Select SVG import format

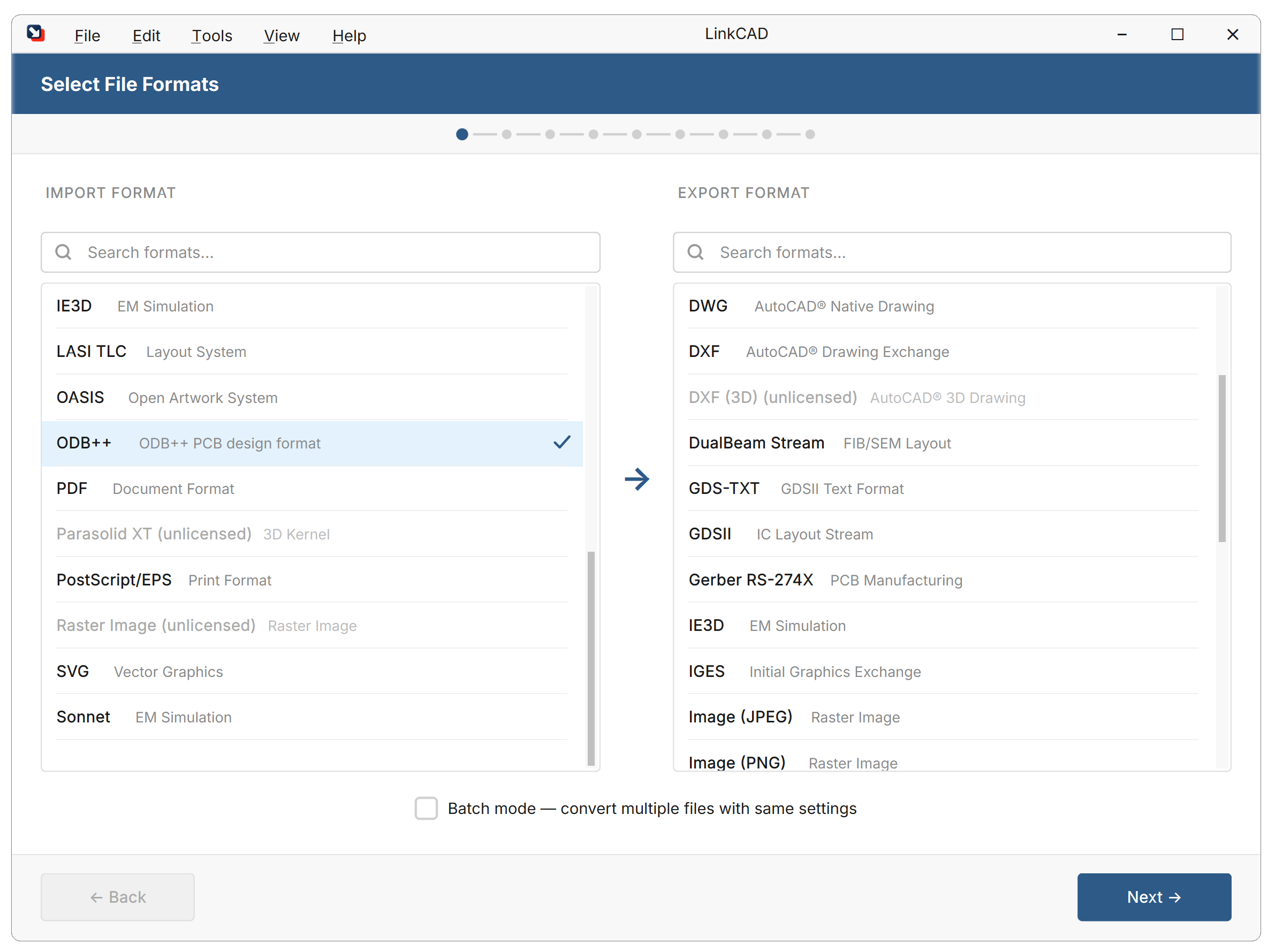[313, 671]
